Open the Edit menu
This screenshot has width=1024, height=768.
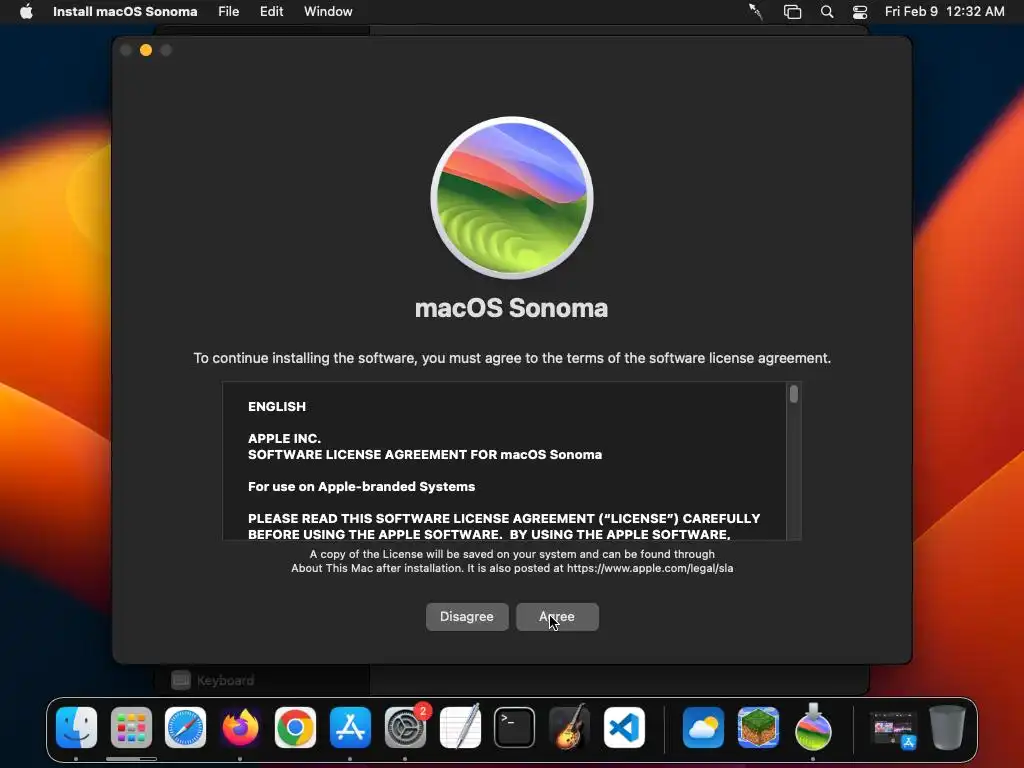(x=271, y=11)
